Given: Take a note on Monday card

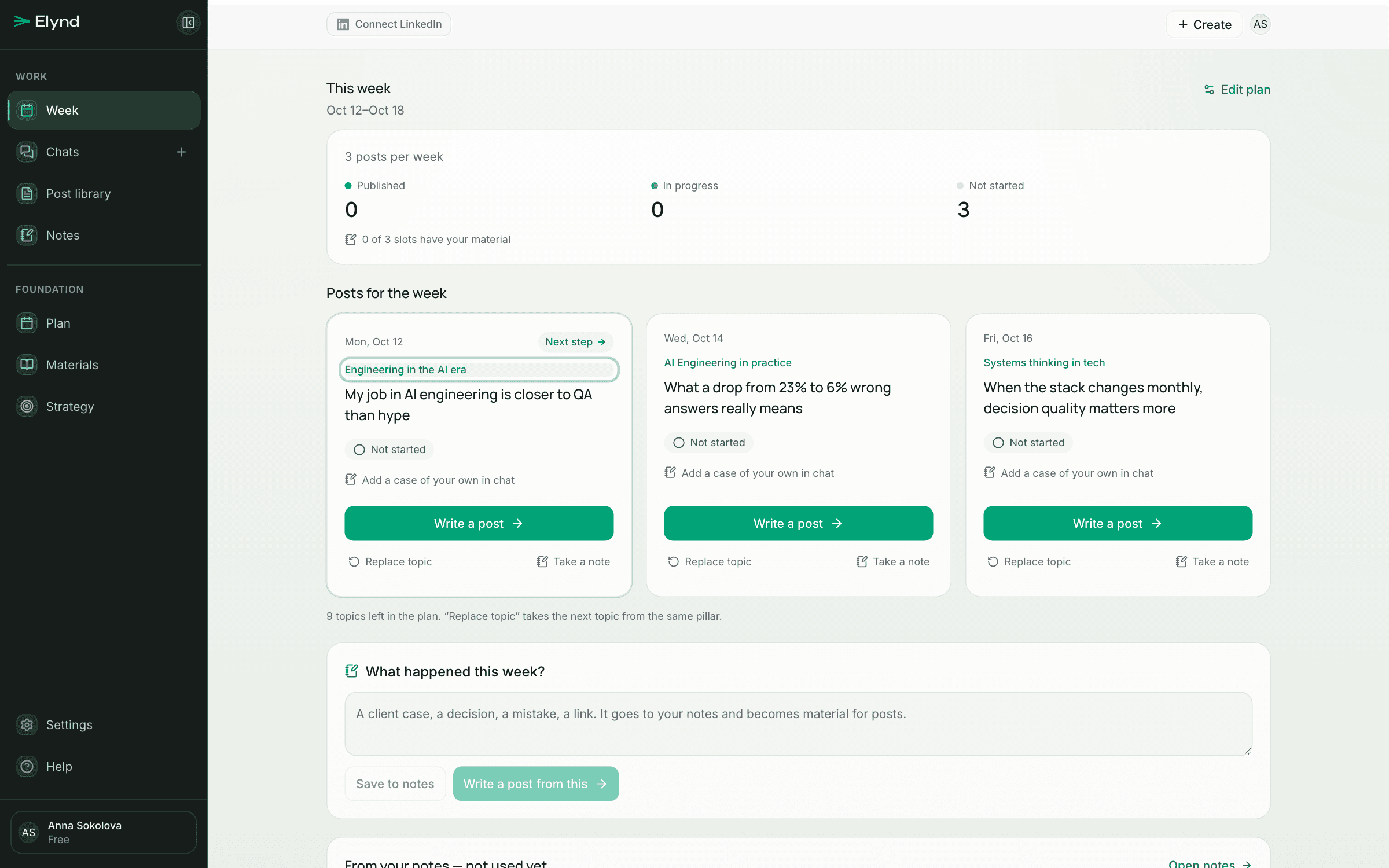Looking at the screenshot, I should (x=574, y=561).
